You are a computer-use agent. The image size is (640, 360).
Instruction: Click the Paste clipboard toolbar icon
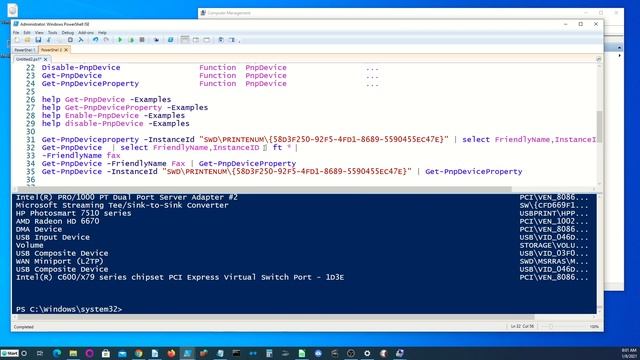70,40
